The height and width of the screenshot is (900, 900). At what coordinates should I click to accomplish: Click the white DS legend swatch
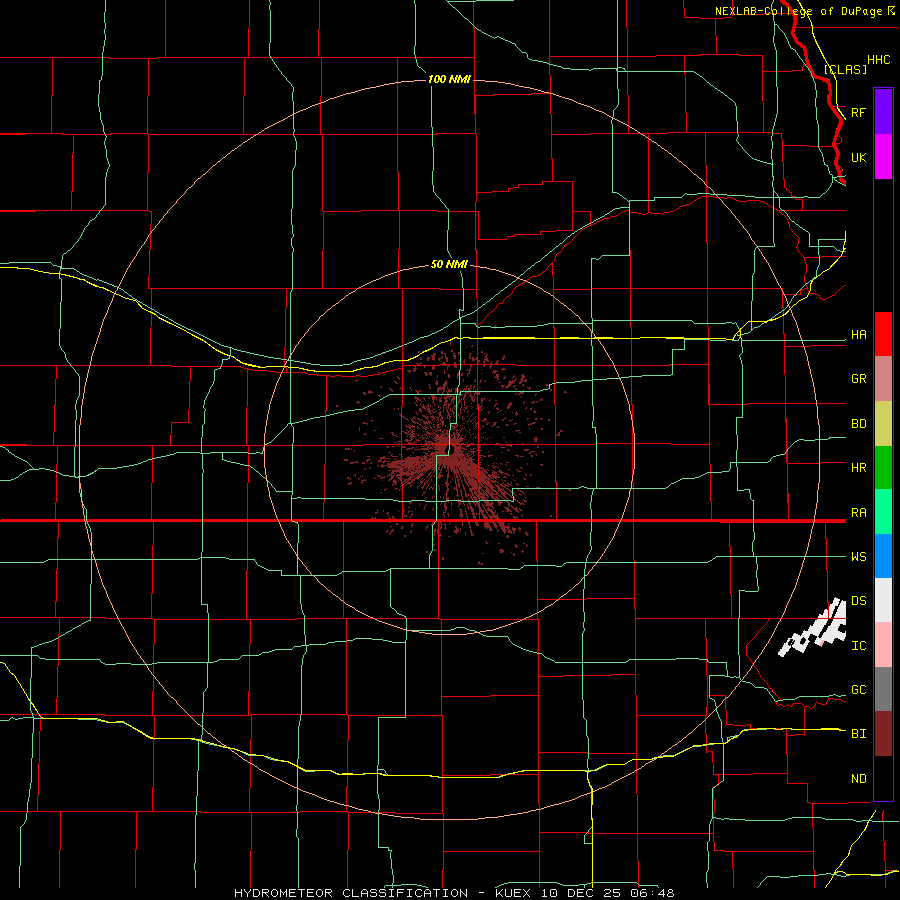883,600
